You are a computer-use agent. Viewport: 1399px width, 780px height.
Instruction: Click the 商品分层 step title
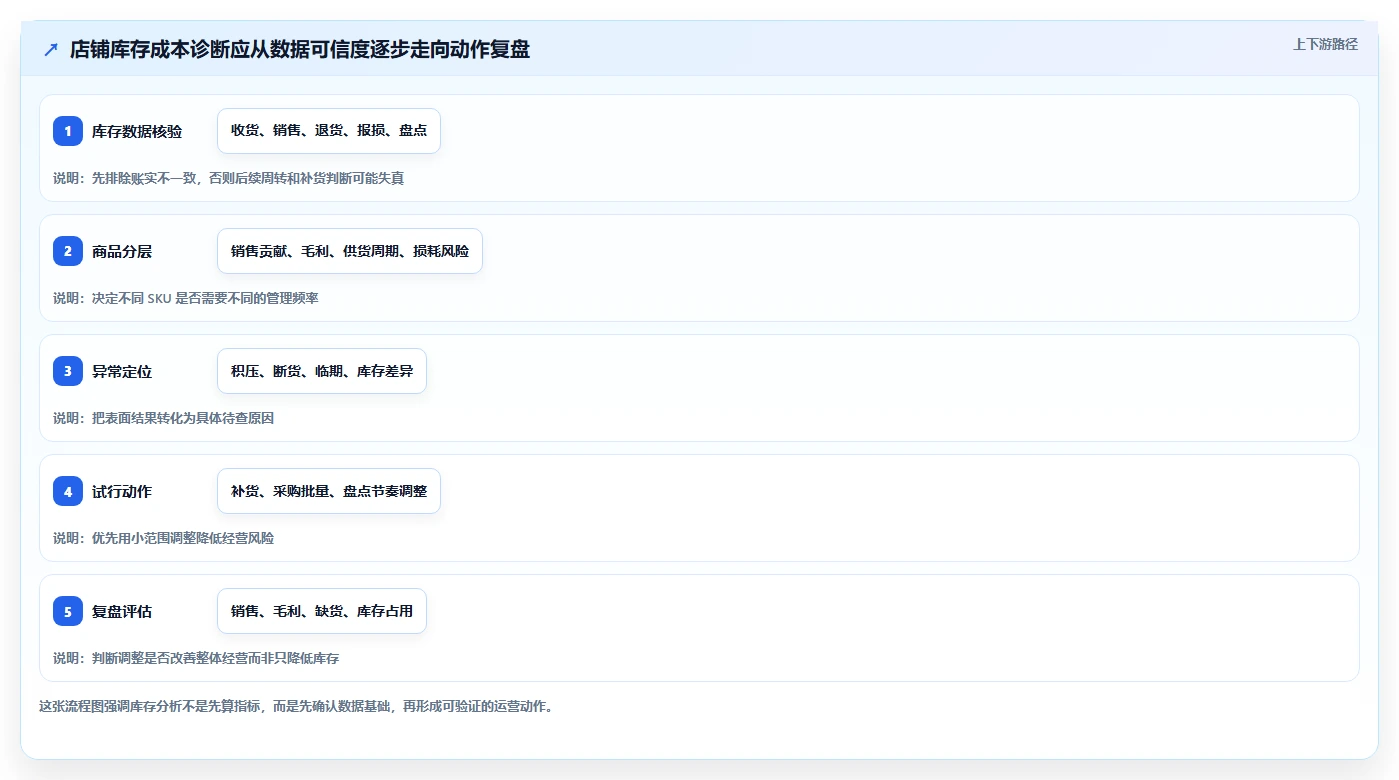pyautogui.click(x=122, y=251)
